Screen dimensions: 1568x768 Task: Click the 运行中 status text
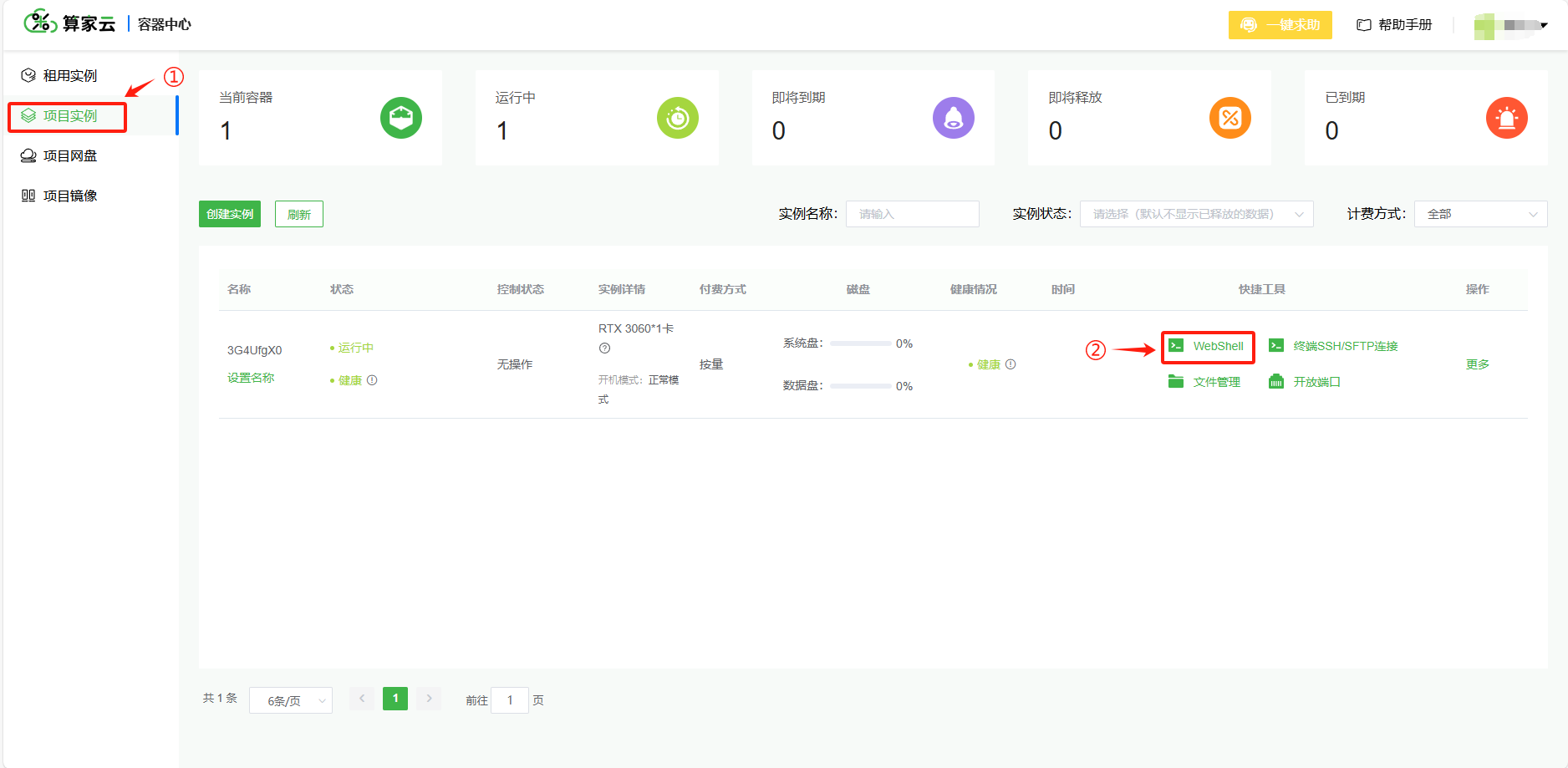tap(356, 348)
